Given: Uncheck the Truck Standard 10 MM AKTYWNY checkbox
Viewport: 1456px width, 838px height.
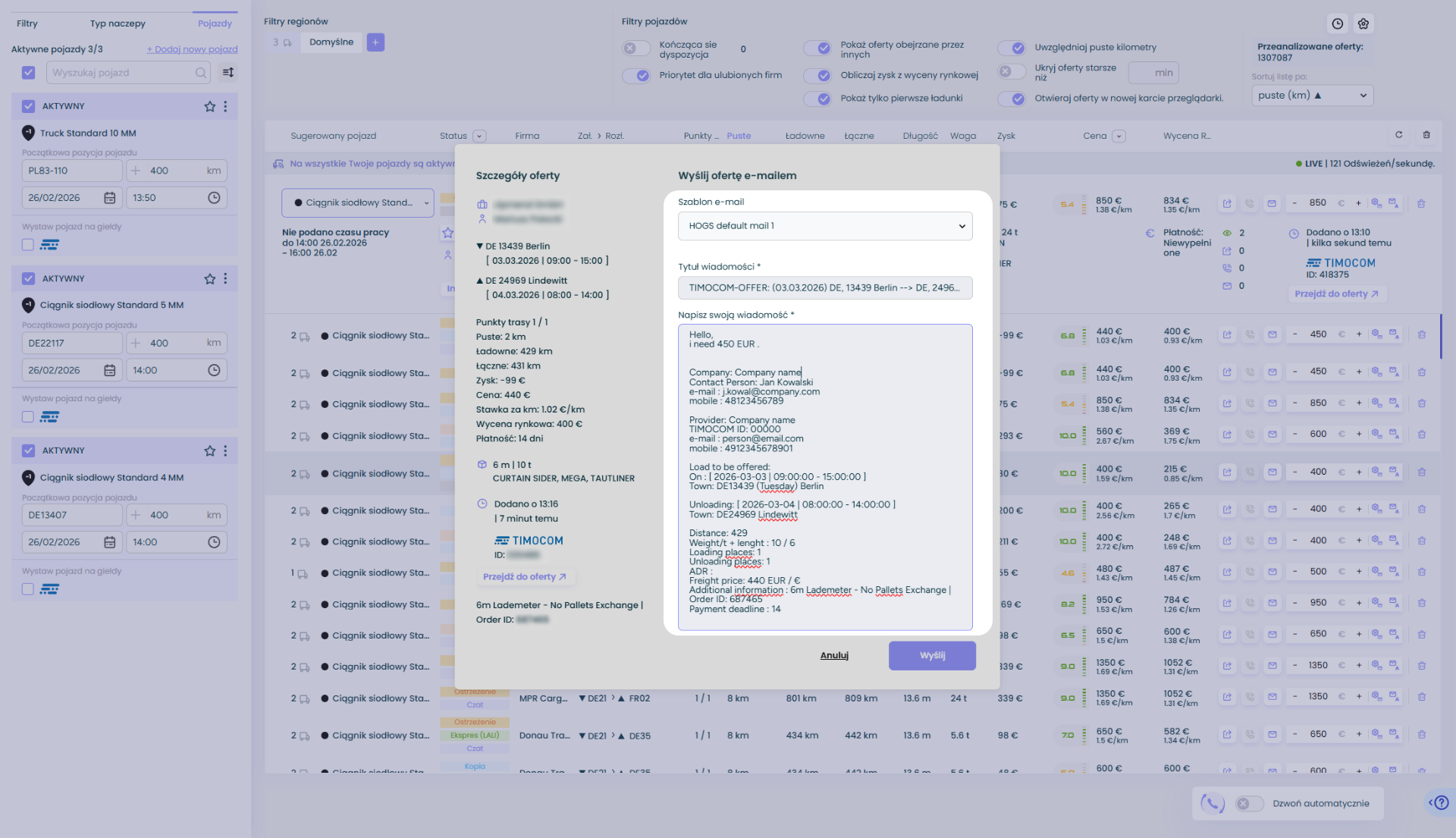Looking at the screenshot, I should point(29,107).
